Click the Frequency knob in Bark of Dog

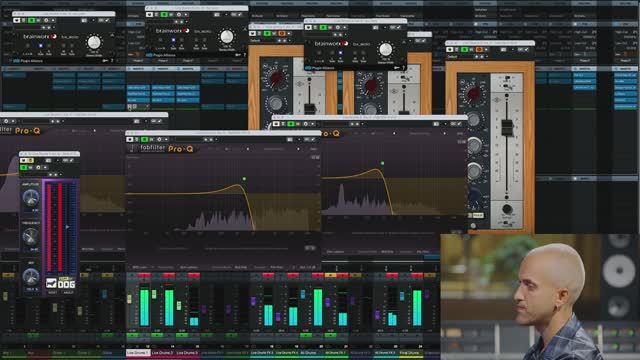pyautogui.click(x=31, y=236)
